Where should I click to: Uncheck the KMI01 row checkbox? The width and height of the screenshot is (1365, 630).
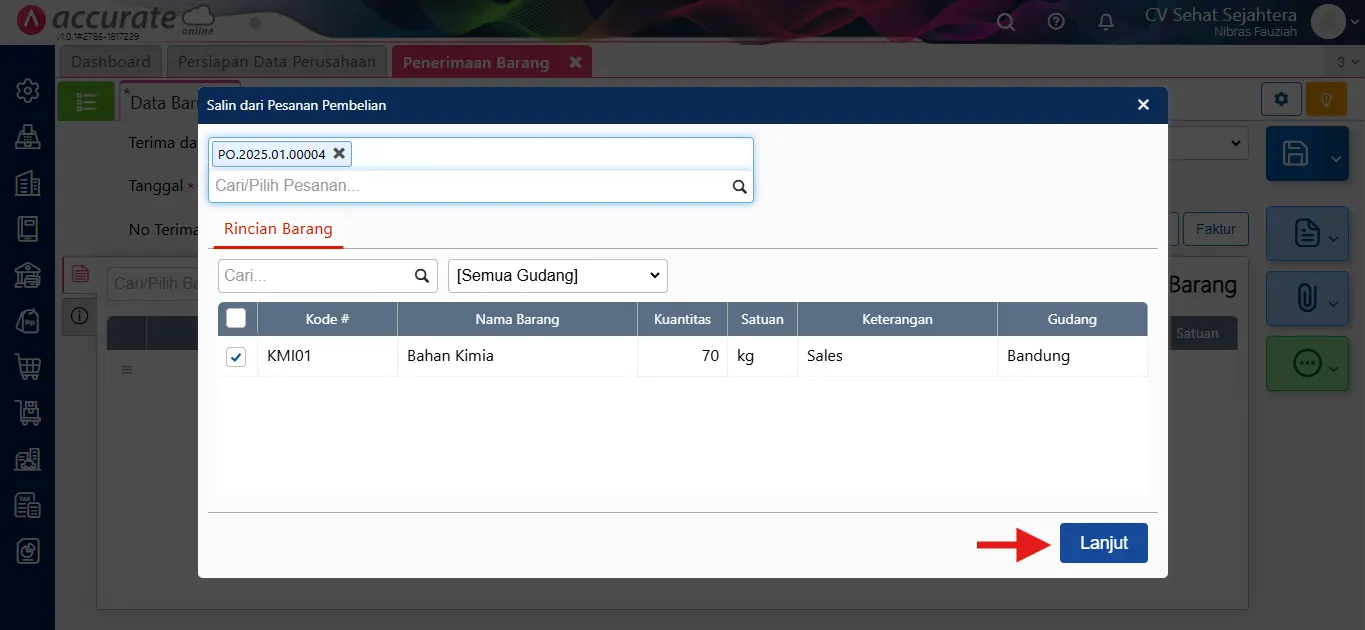pyautogui.click(x=236, y=356)
